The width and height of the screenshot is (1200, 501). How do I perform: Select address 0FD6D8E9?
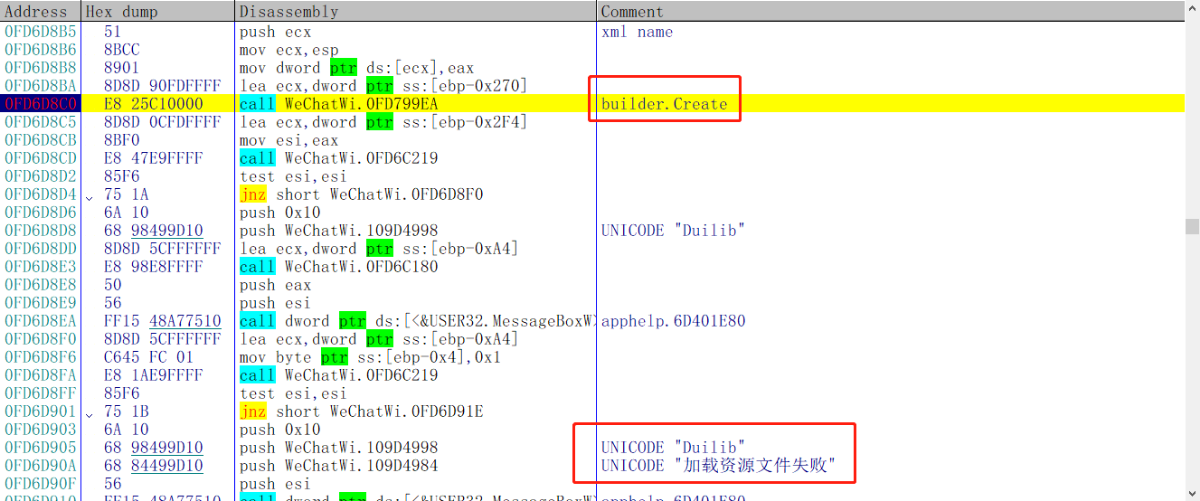pos(41,303)
